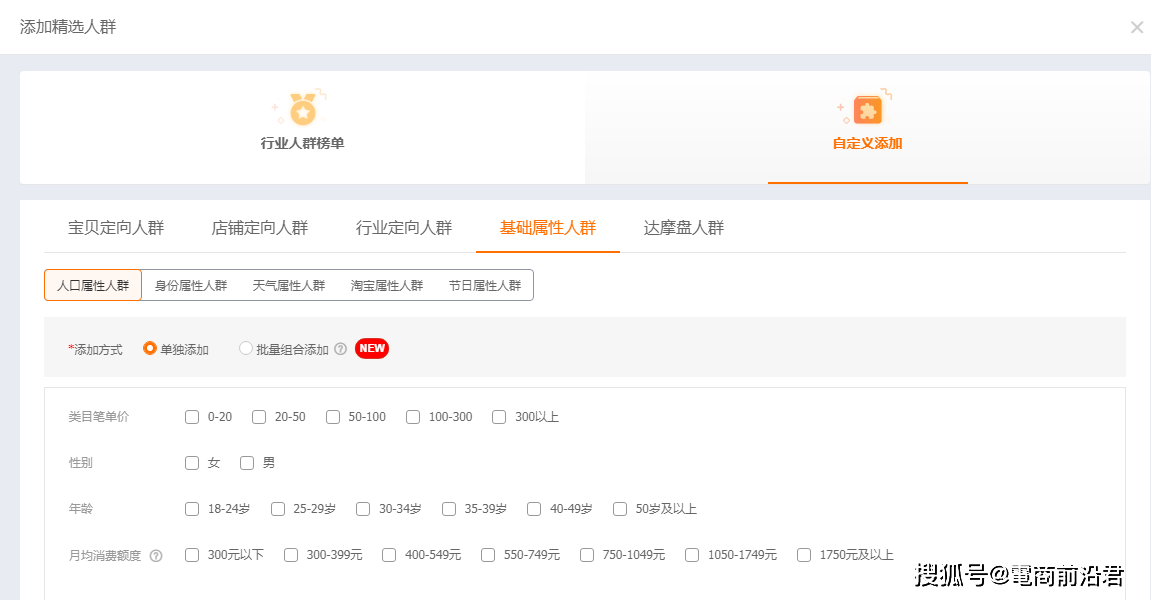Click the red NEW badge

[x=372, y=348]
